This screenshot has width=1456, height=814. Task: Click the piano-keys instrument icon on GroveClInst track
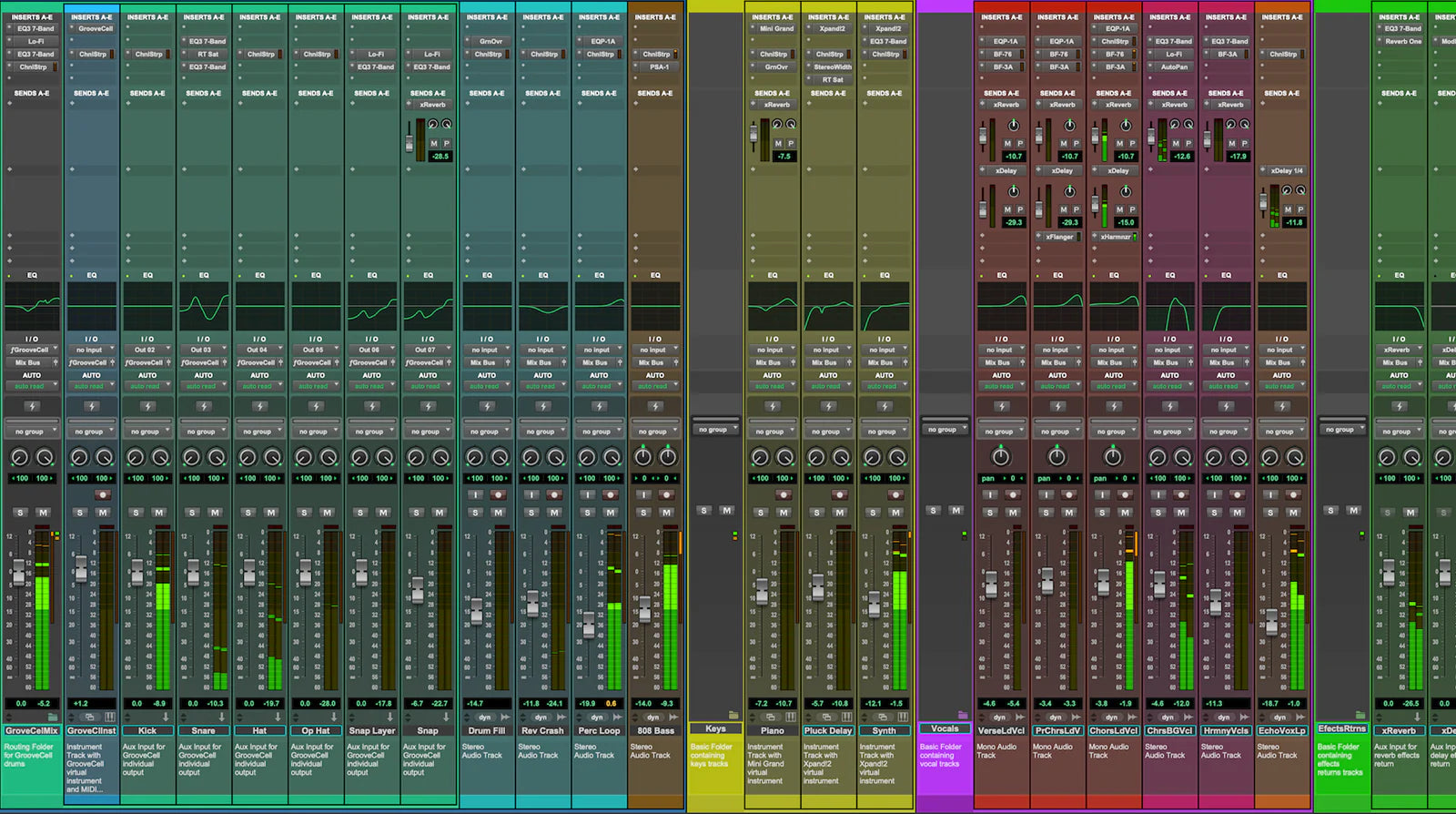coord(109,717)
